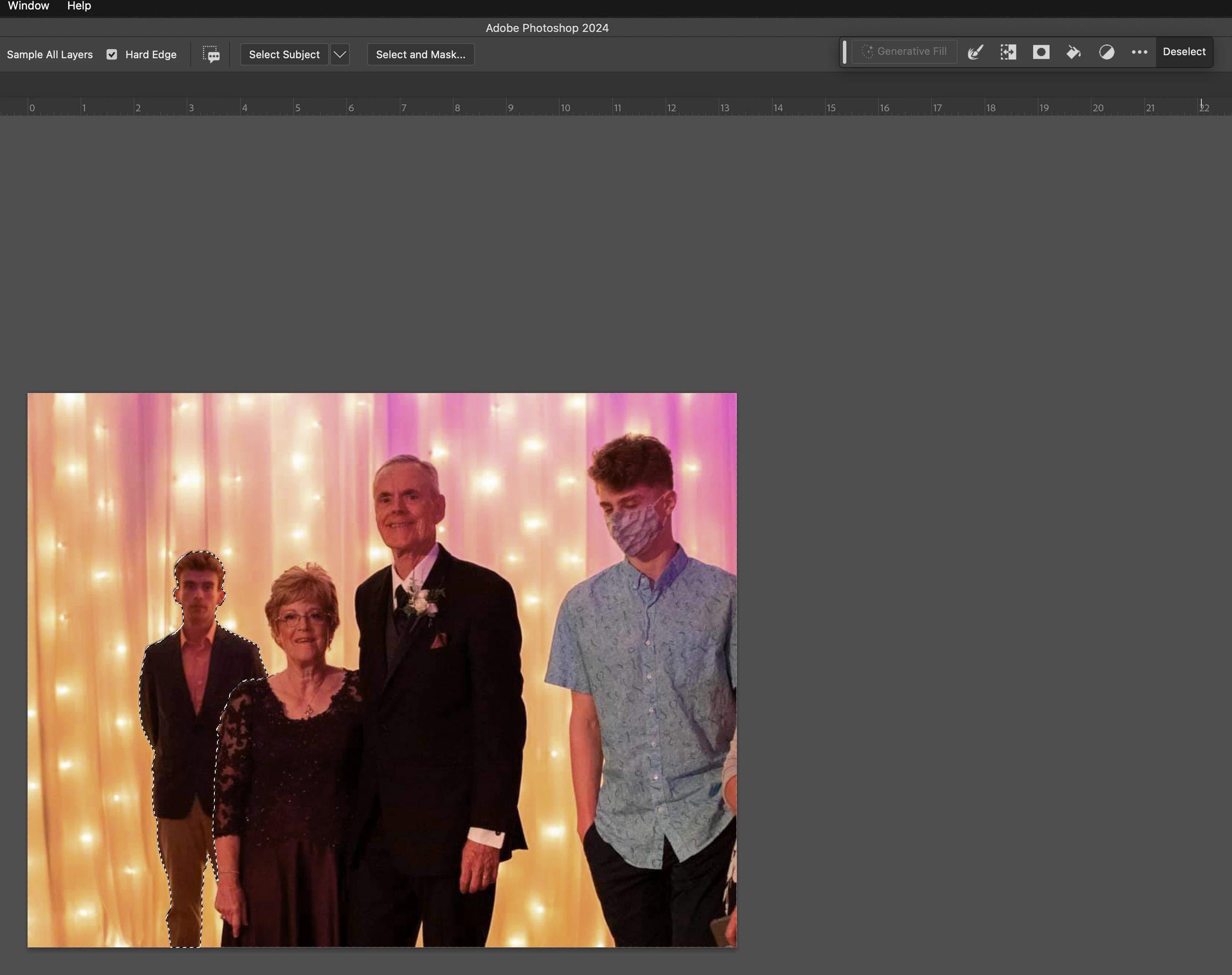The width and height of the screenshot is (1232, 975).
Task: Open the brush-shaped Modify Selection icon
Action: [x=975, y=52]
